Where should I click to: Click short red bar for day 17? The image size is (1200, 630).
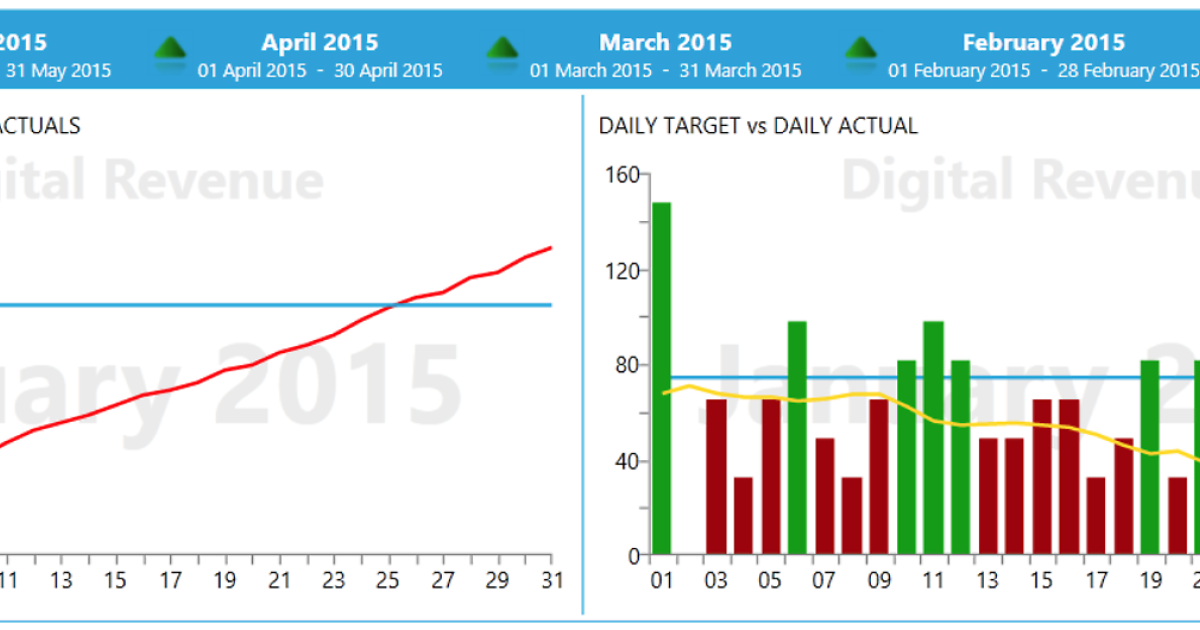pyautogui.click(x=1096, y=516)
